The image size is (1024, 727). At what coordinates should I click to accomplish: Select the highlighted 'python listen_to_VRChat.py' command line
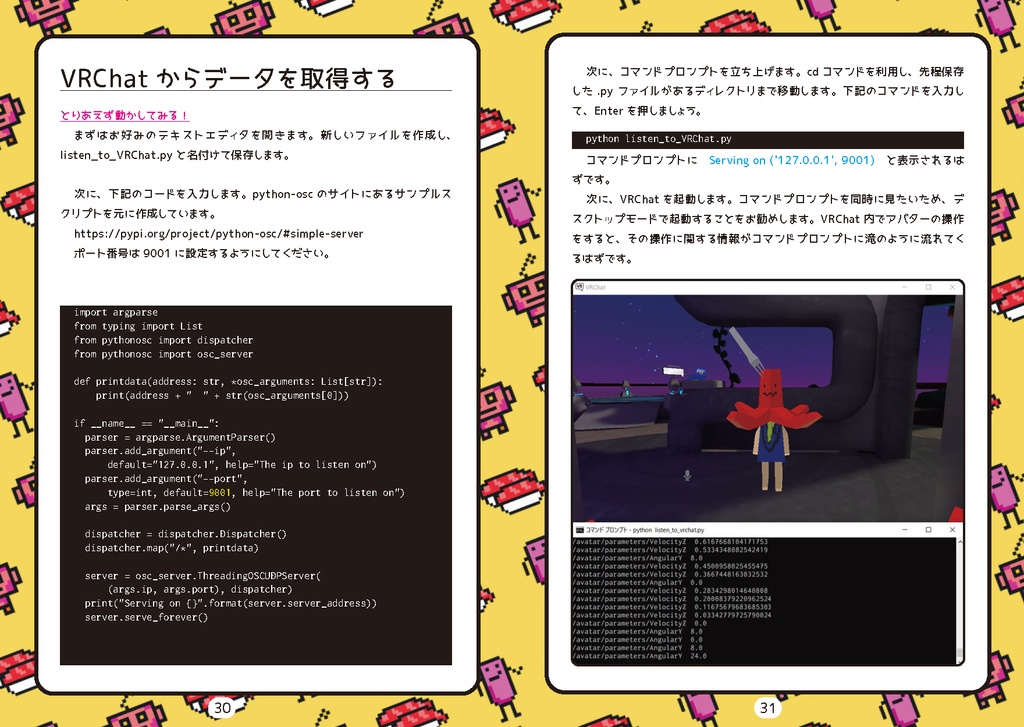pyautogui.click(x=660, y=137)
